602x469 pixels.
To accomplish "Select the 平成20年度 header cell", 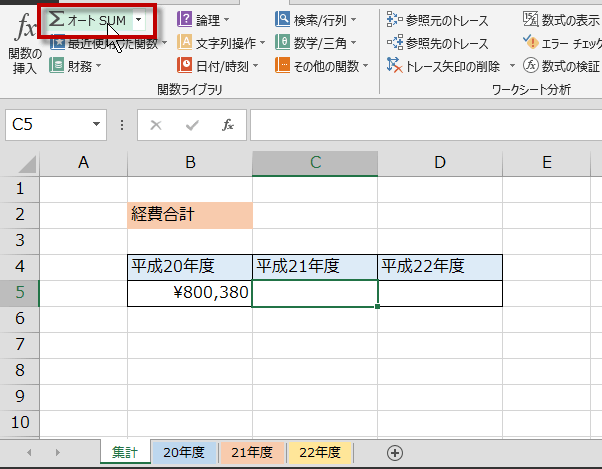I will coord(190,267).
